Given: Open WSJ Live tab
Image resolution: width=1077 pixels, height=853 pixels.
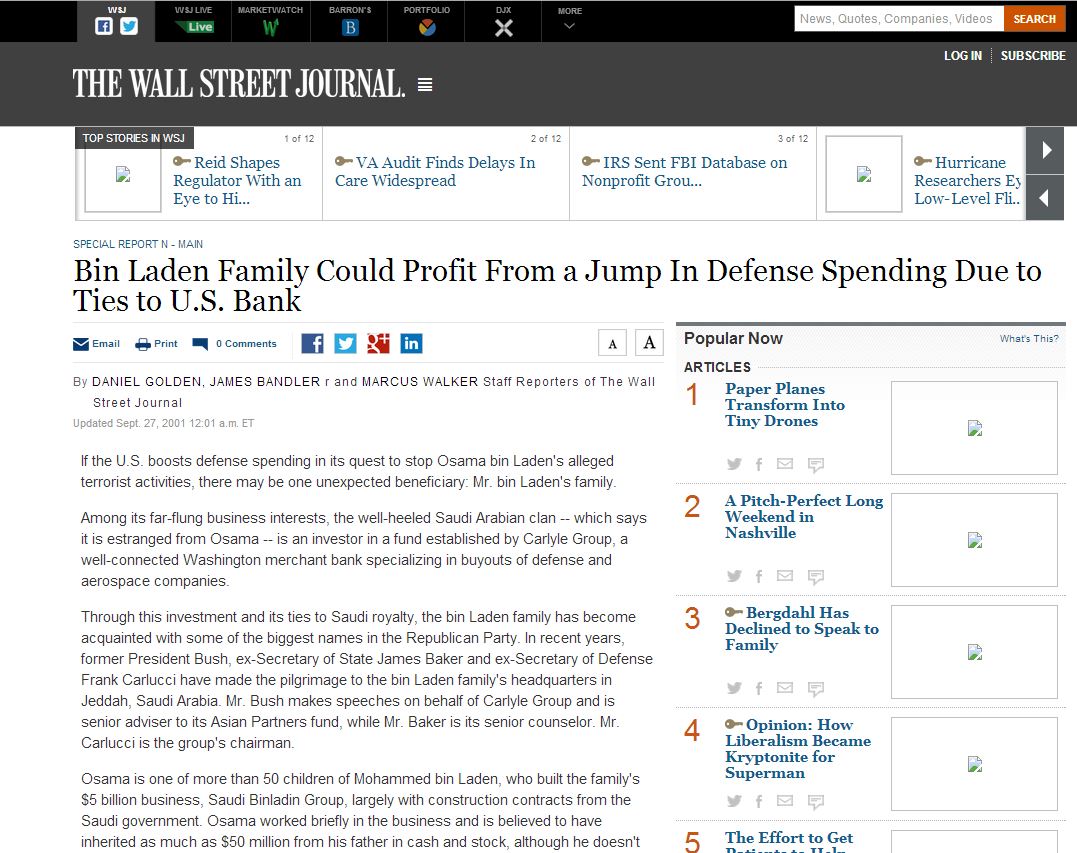Looking at the screenshot, I should coord(194,21).
